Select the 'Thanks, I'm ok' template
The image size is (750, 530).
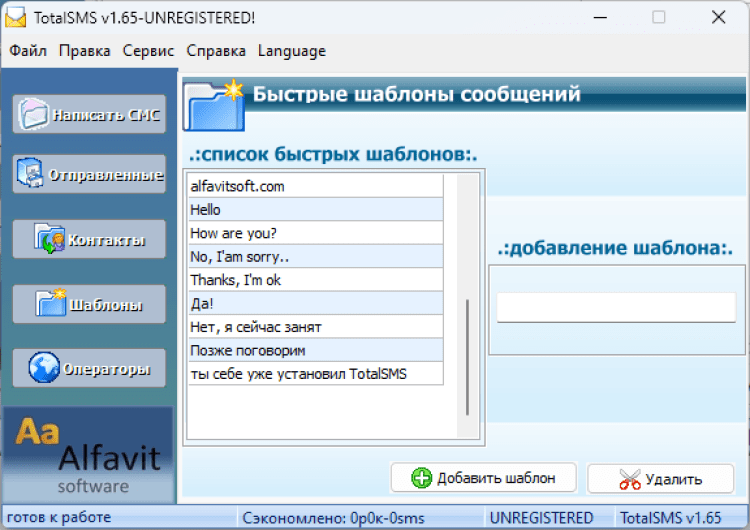pyautogui.click(x=316, y=280)
